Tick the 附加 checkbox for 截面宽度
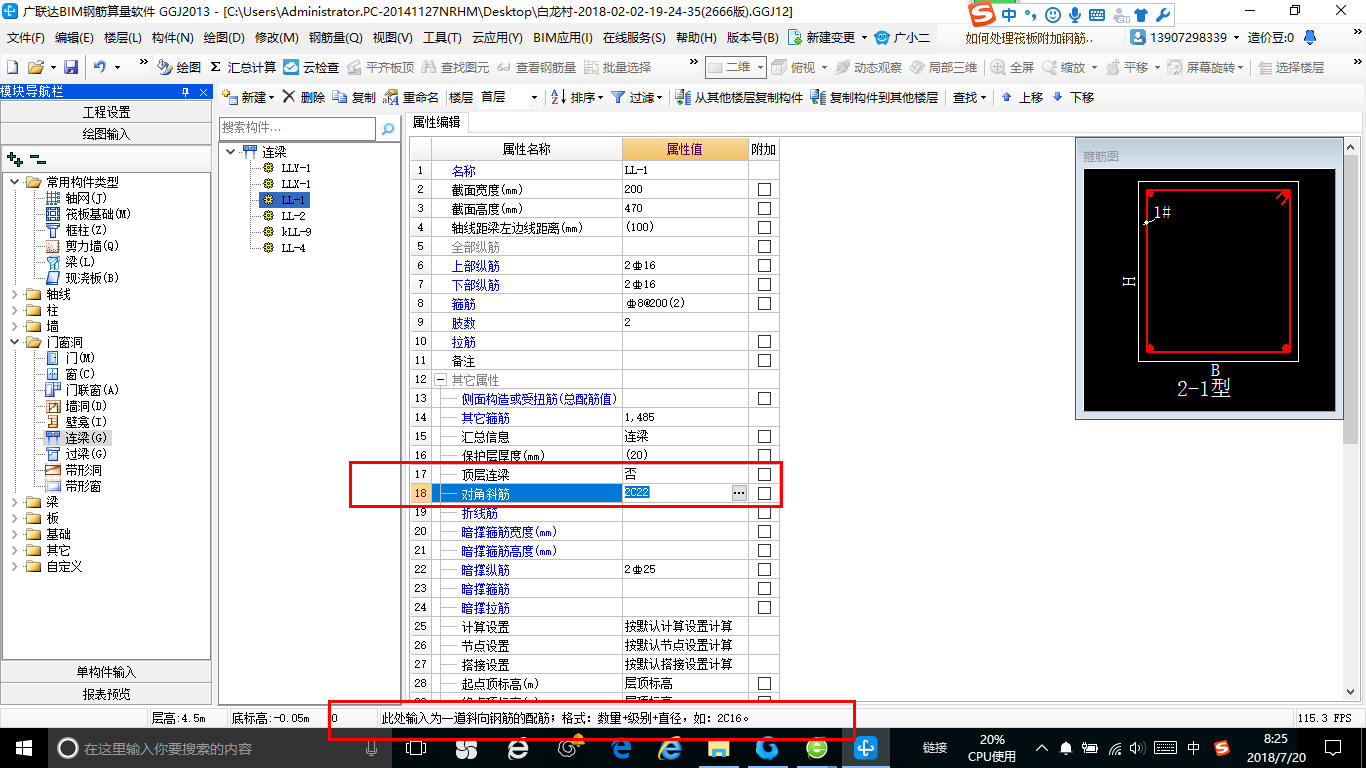This screenshot has height=768, width=1366. click(x=764, y=190)
